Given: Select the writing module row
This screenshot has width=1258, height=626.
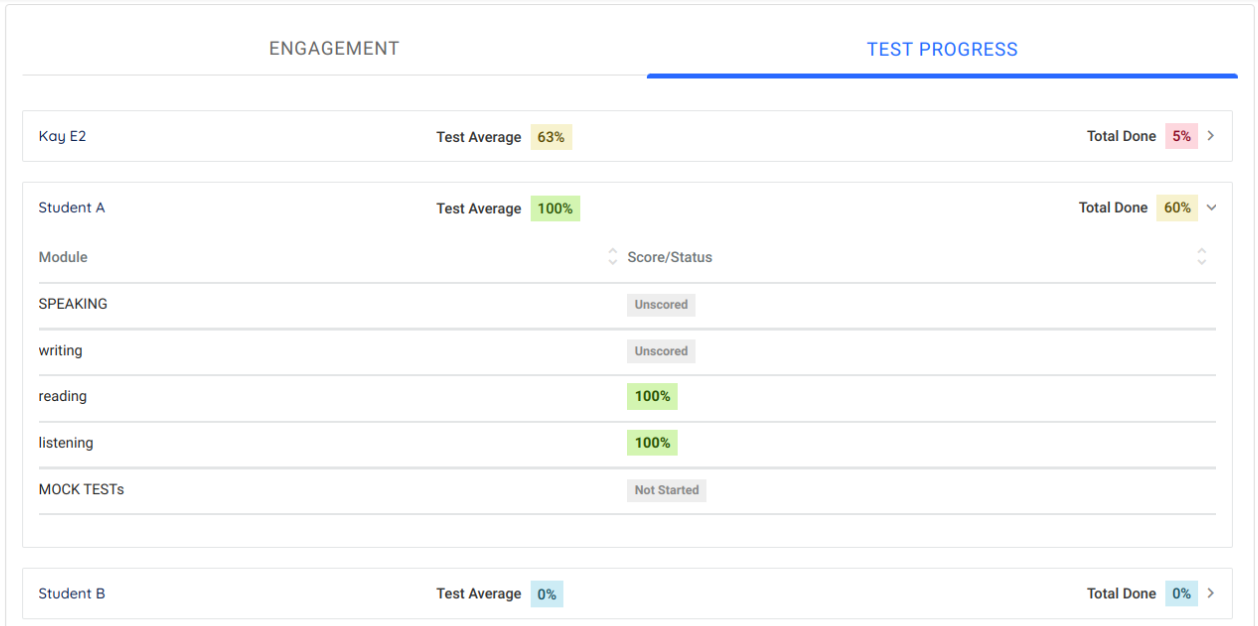Looking at the screenshot, I should (60, 351).
